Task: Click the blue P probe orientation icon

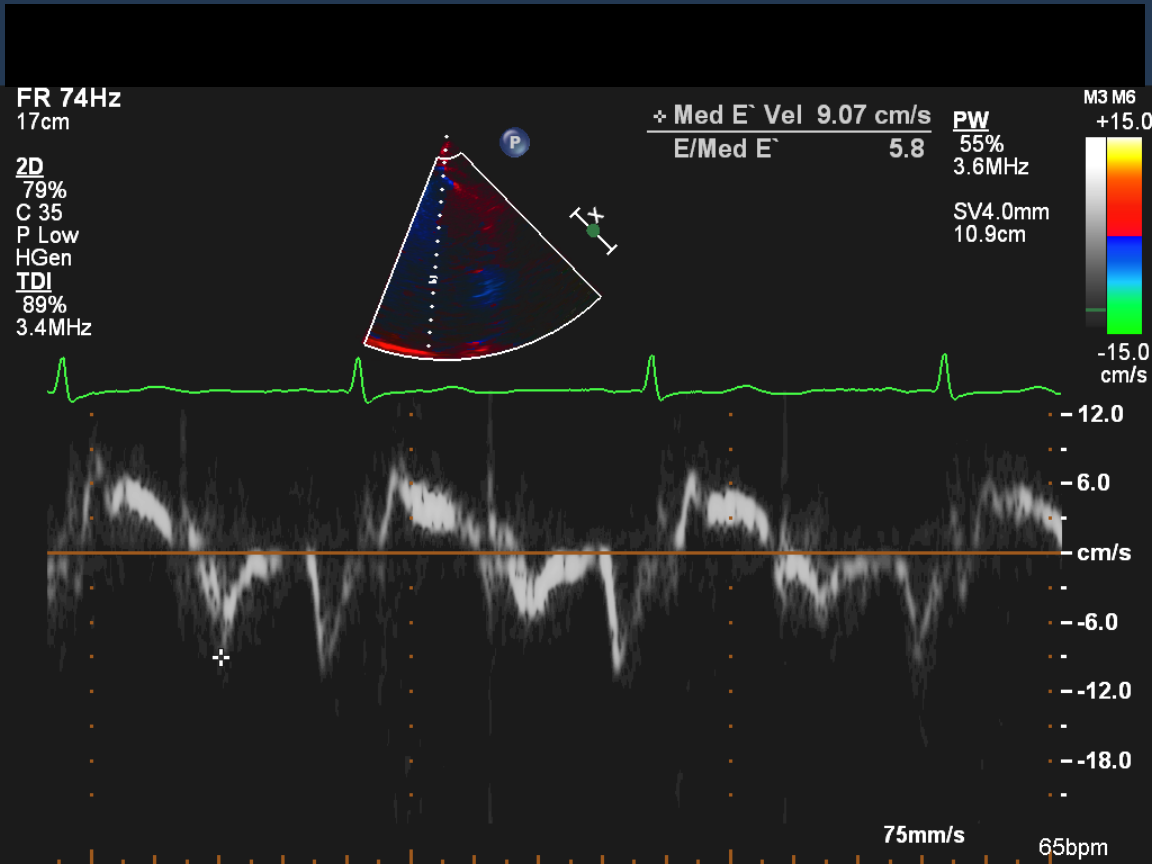Action: [x=514, y=143]
